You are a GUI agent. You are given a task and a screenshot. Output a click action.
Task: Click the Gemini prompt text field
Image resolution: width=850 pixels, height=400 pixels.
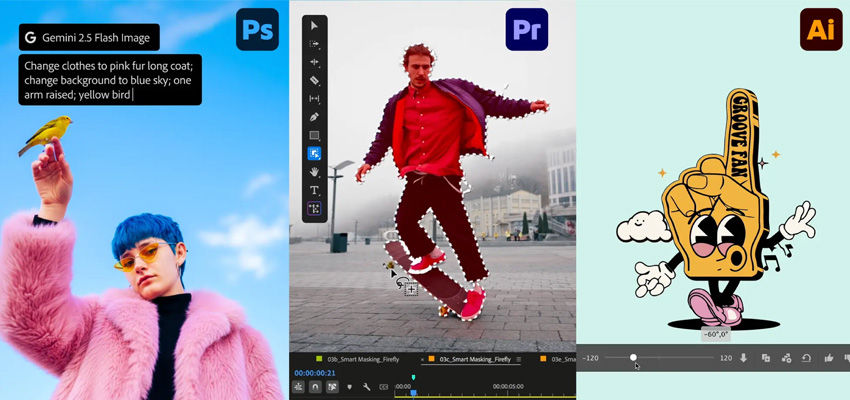coord(109,80)
